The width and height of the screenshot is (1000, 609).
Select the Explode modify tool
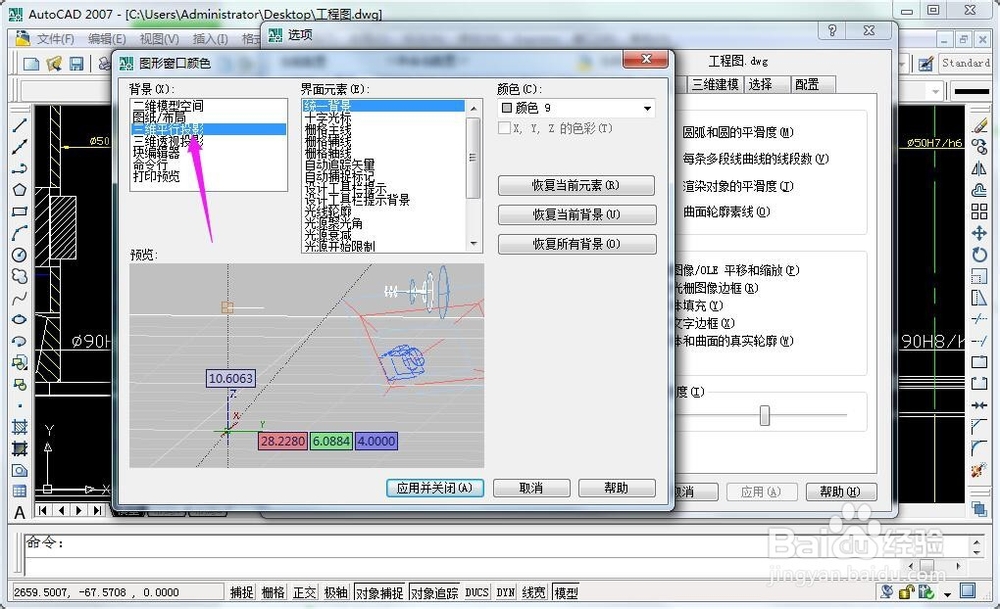(980, 470)
